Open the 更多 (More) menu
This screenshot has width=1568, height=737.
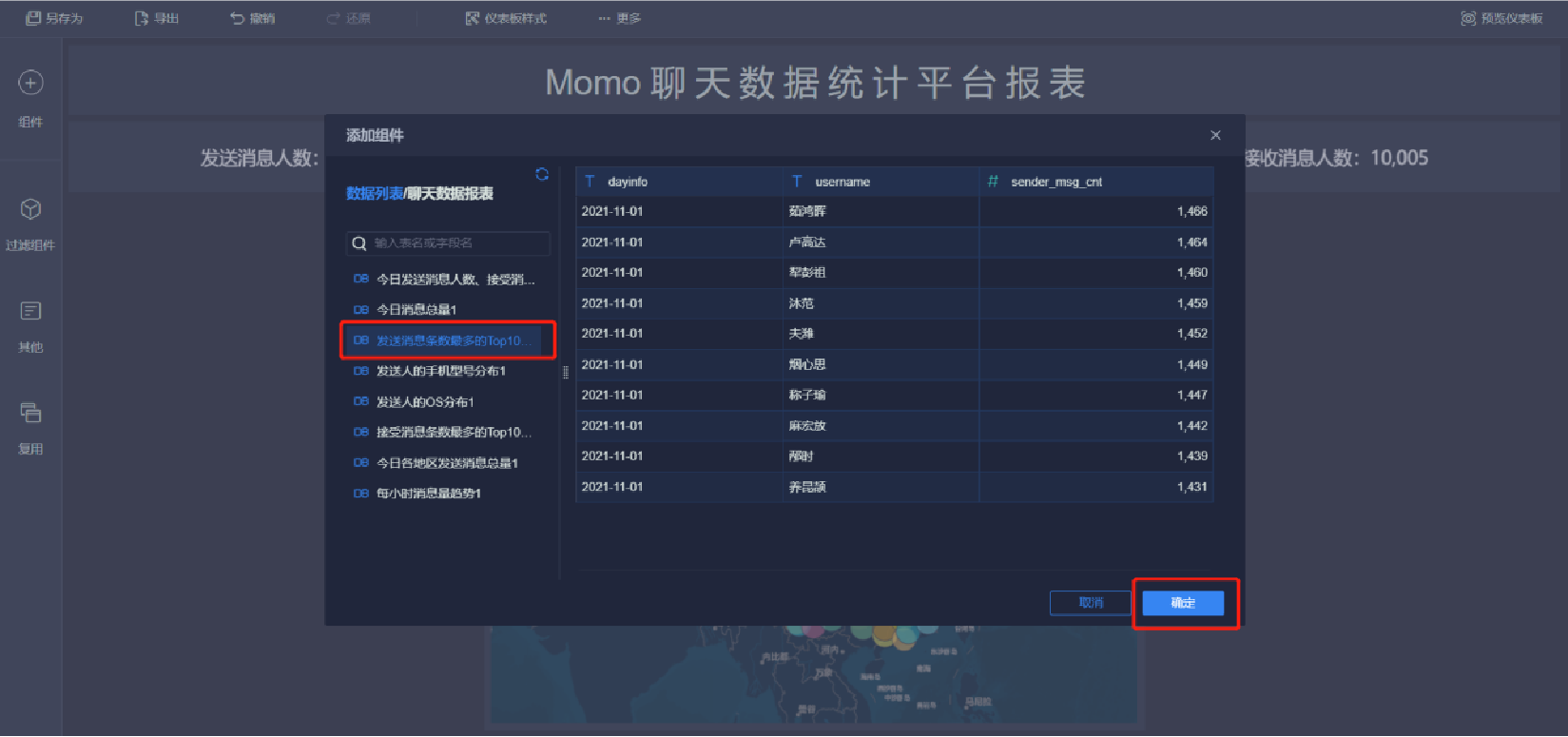click(620, 18)
